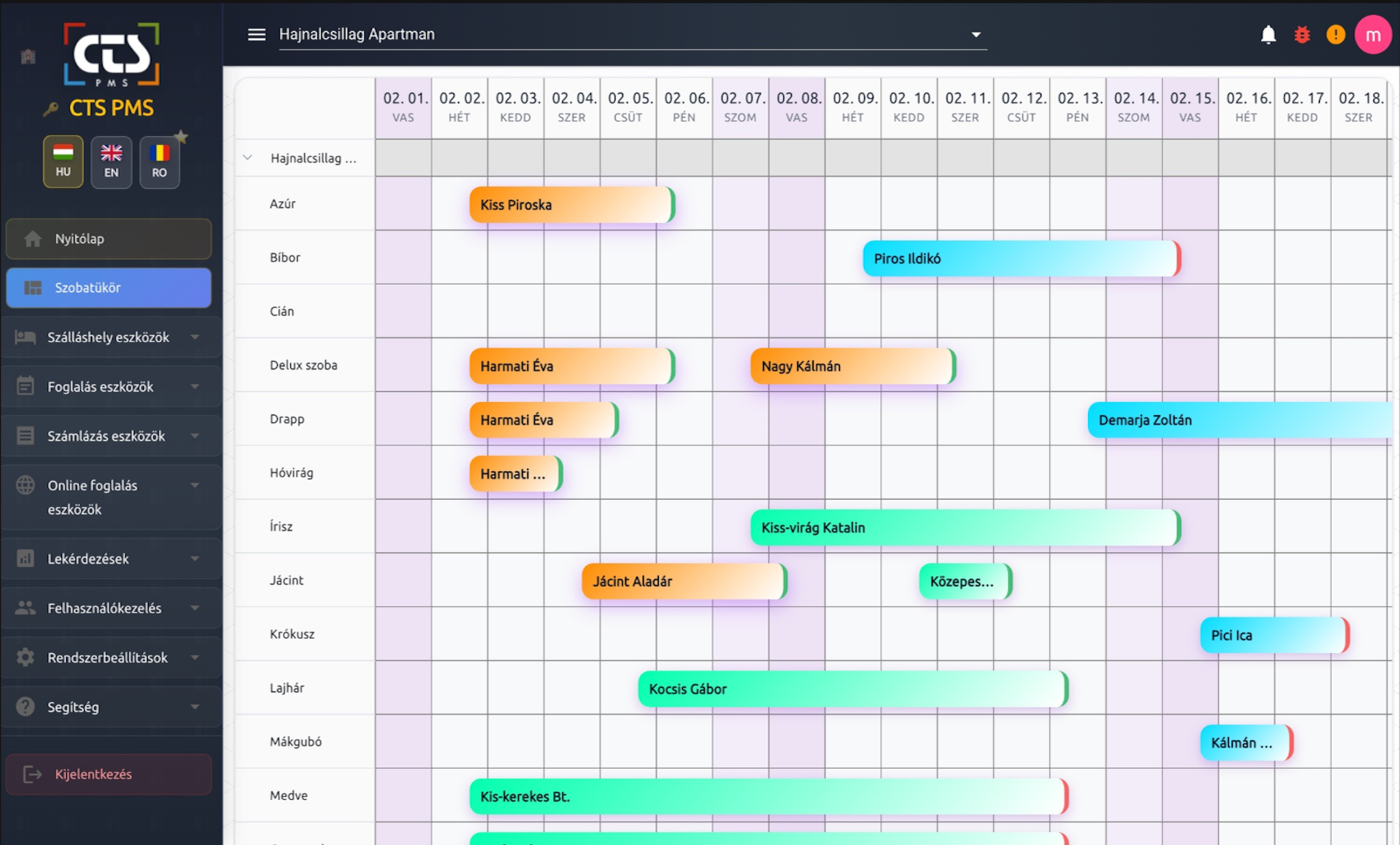Click the CTS PMS logo
The height and width of the screenshot is (845, 1400).
(x=111, y=54)
